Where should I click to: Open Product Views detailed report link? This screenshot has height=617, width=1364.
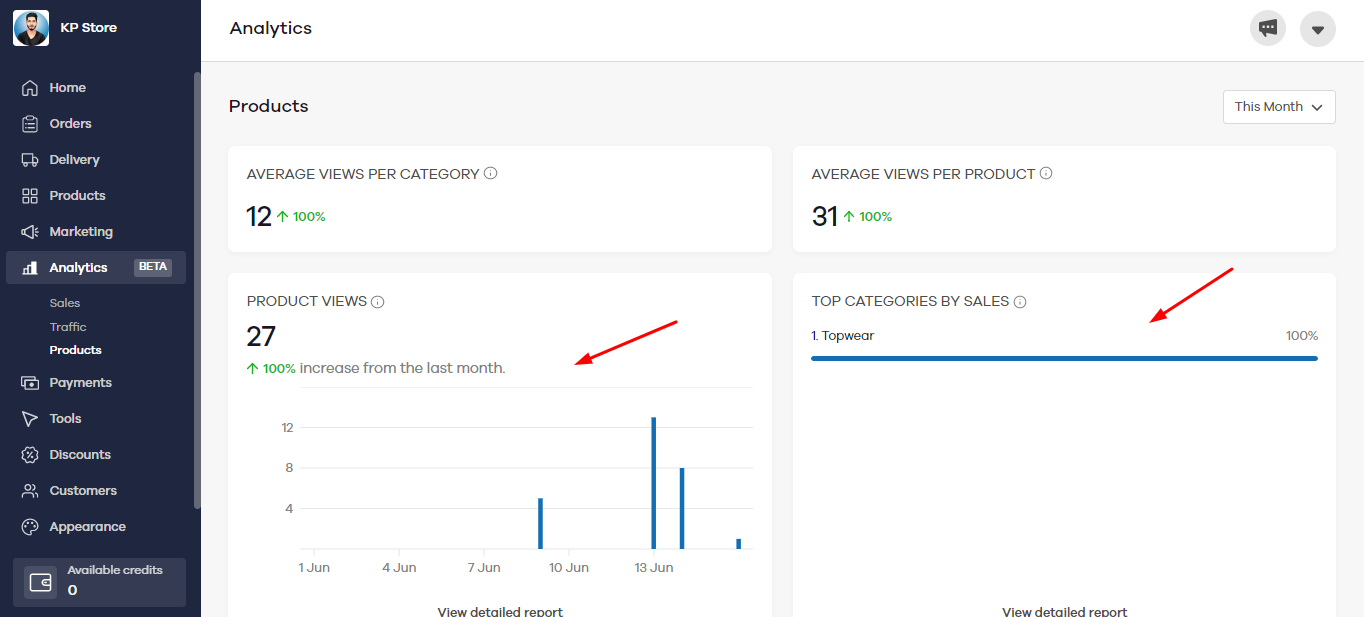[500, 611]
